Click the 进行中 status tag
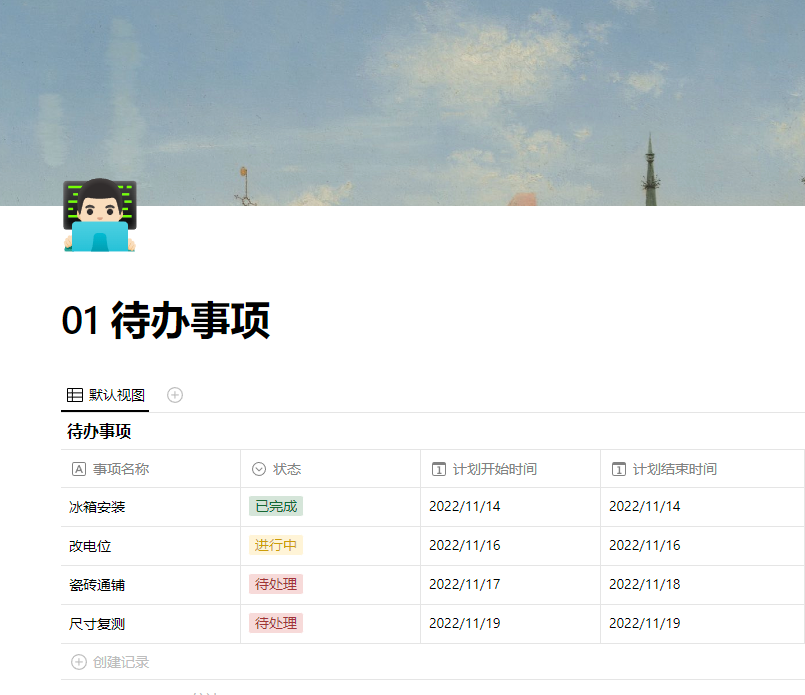This screenshot has height=695, width=805. (276, 545)
